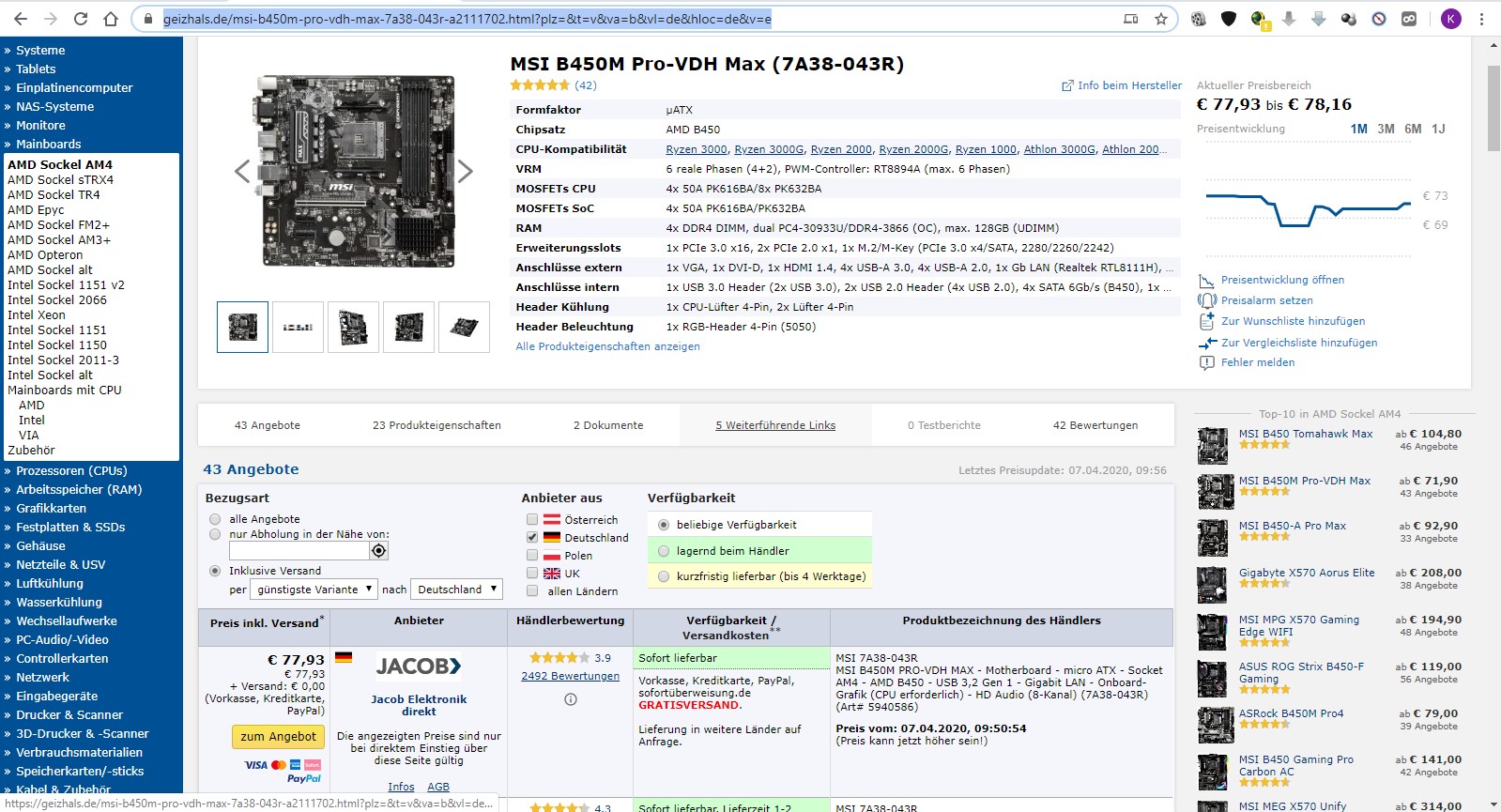This screenshot has width=1501, height=812.
Task: Open 2492 Bewertungen link
Action: (570, 676)
